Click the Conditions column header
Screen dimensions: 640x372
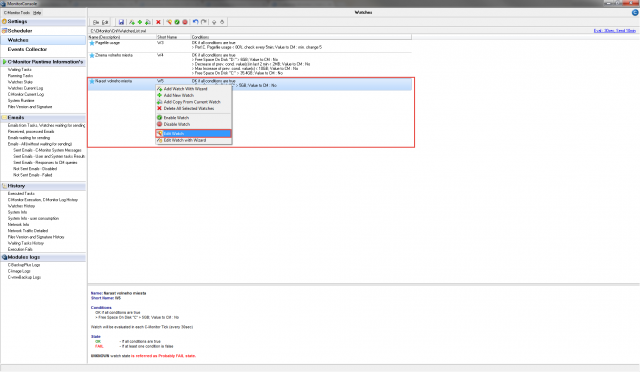coord(301,37)
